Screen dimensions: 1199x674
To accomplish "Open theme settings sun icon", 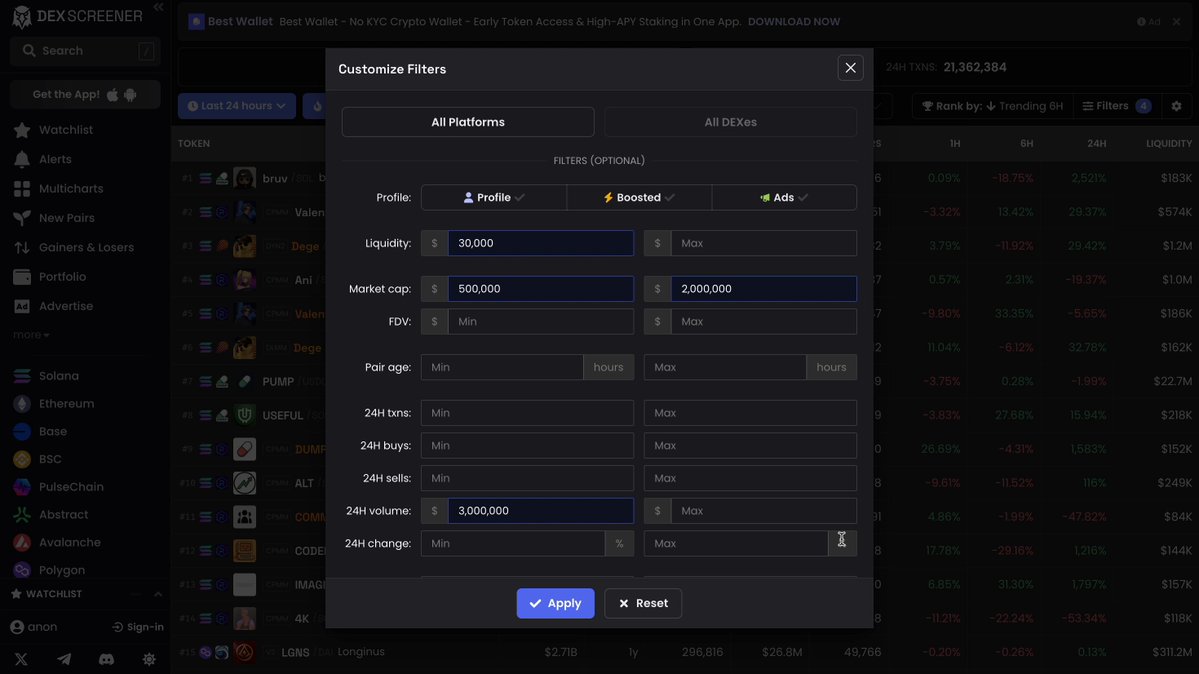I will [149, 659].
